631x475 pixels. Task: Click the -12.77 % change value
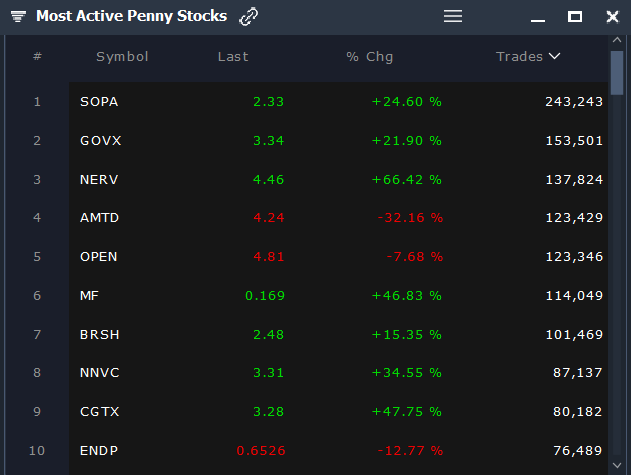(x=410, y=451)
